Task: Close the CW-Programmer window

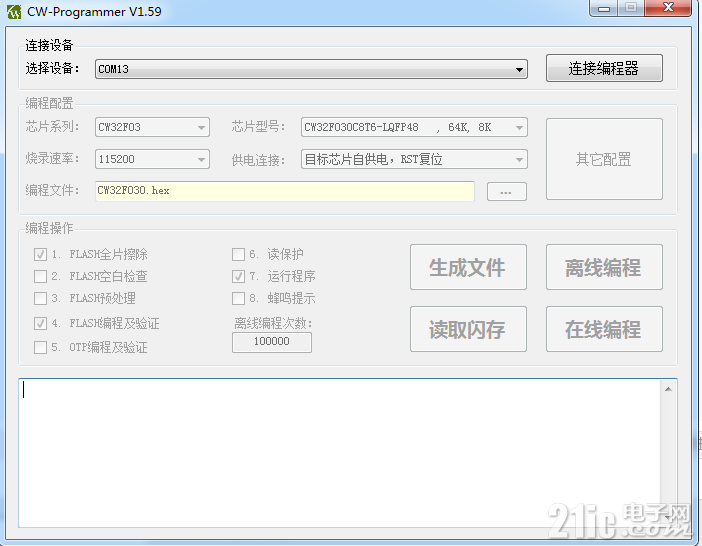Action: 668,8
